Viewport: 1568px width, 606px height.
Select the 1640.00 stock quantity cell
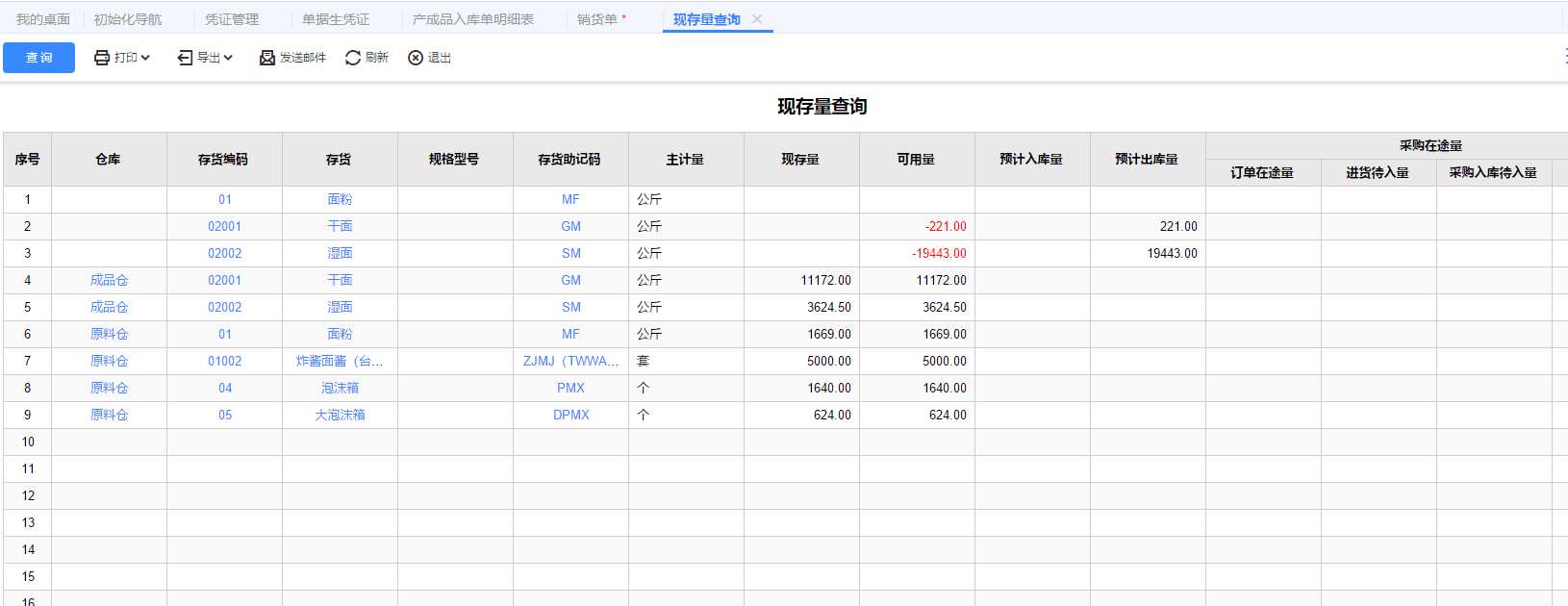tap(801, 389)
